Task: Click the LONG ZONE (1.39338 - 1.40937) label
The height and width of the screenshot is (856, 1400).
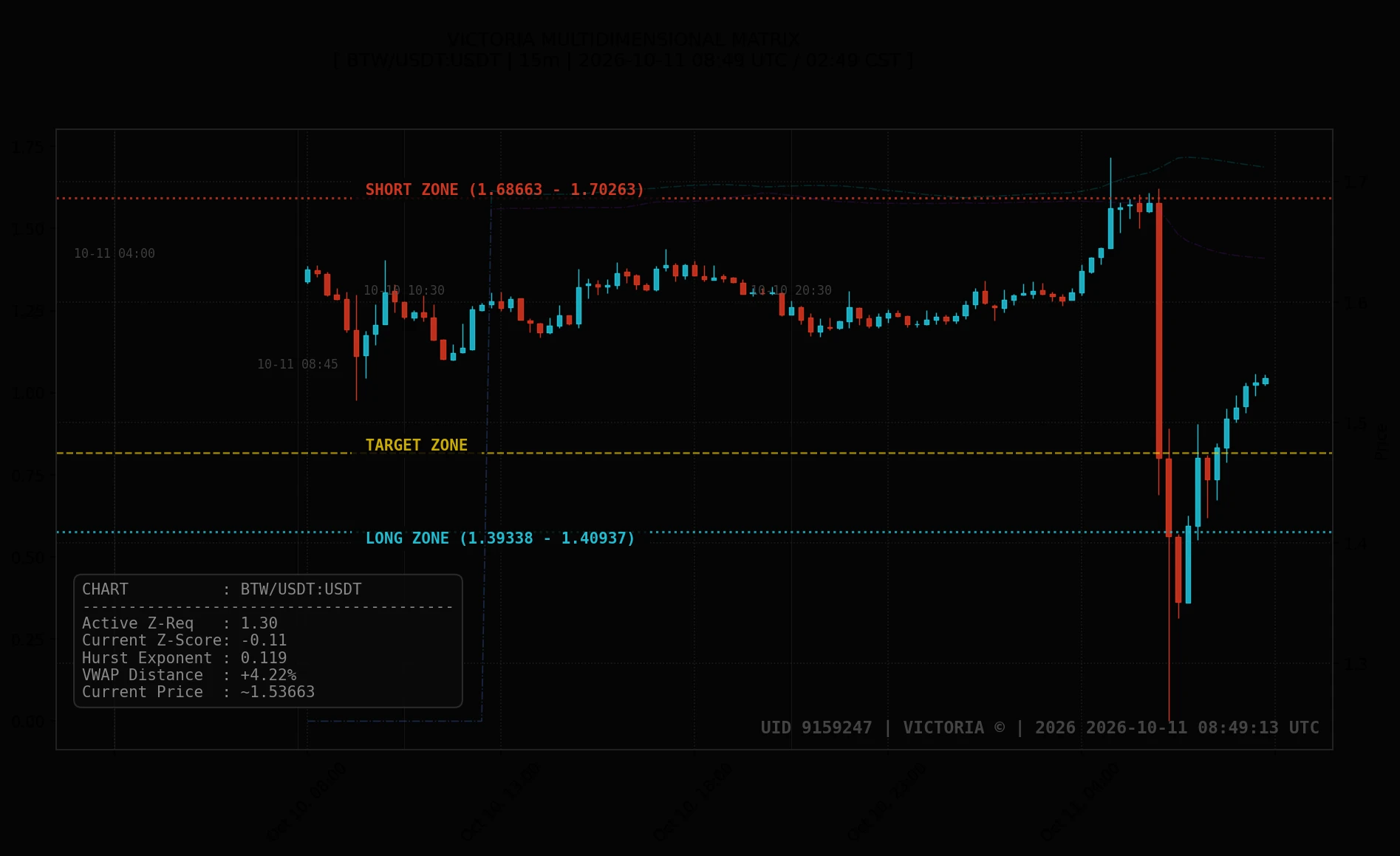Action: tap(500, 538)
